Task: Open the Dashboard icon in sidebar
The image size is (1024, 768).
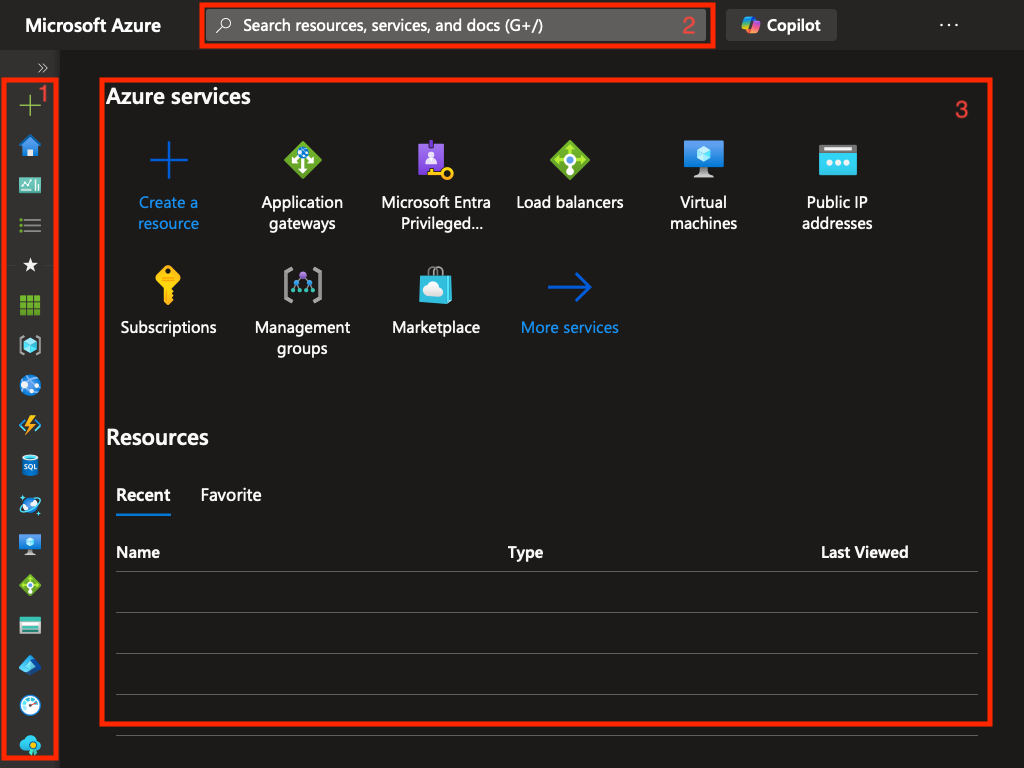Action: tap(29, 185)
